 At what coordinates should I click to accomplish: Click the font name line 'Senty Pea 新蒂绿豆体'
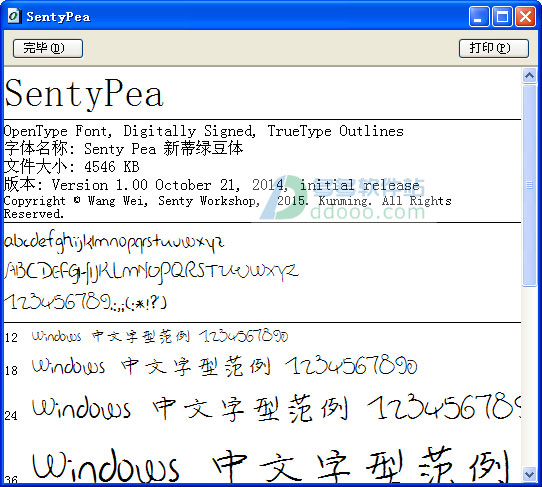tap(123, 149)
